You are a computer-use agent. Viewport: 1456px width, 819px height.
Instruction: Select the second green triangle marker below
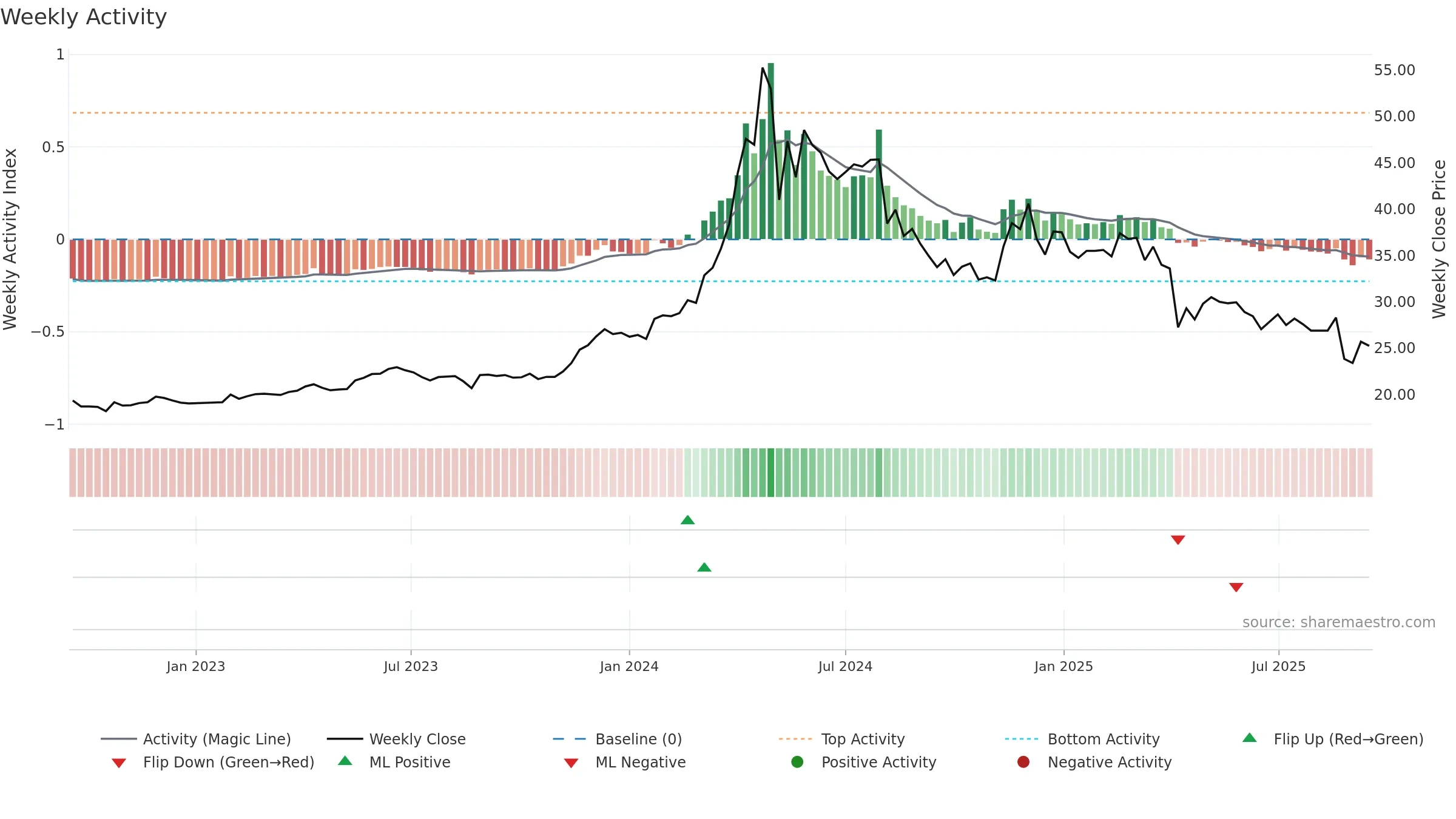(x=704, y=567)
